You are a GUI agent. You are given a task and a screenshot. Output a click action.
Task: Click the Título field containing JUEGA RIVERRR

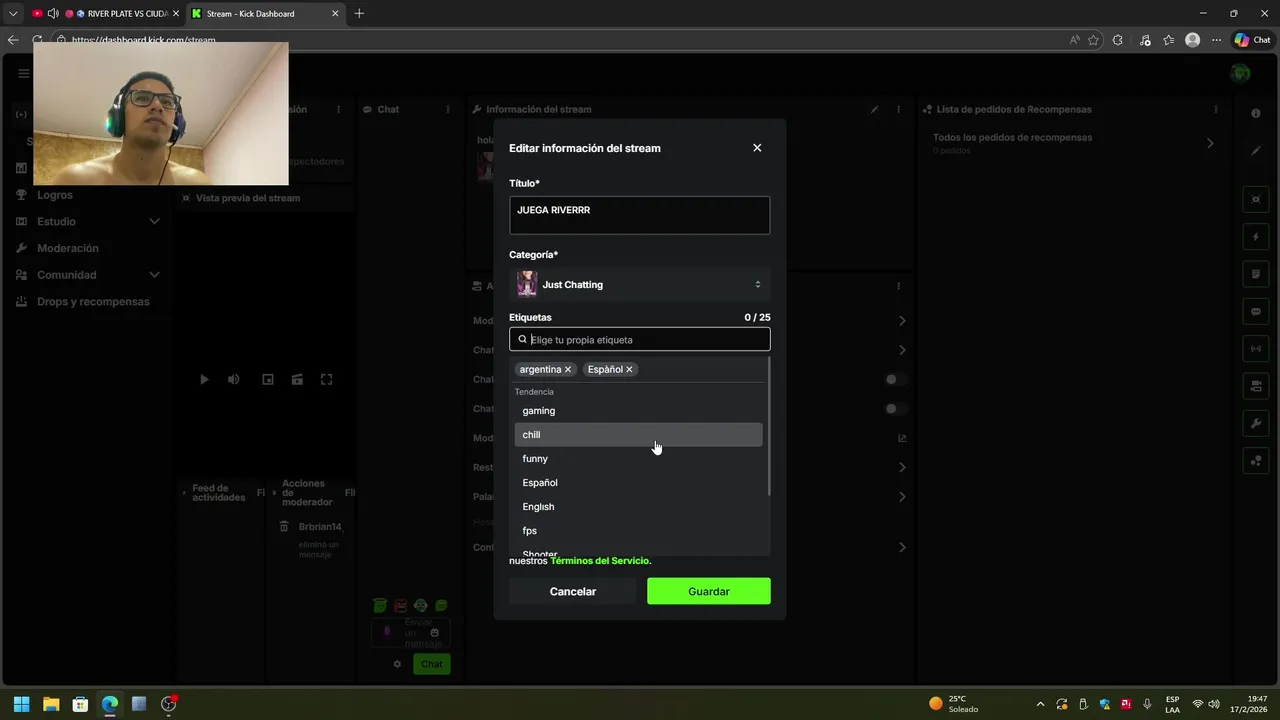[639, 215]
